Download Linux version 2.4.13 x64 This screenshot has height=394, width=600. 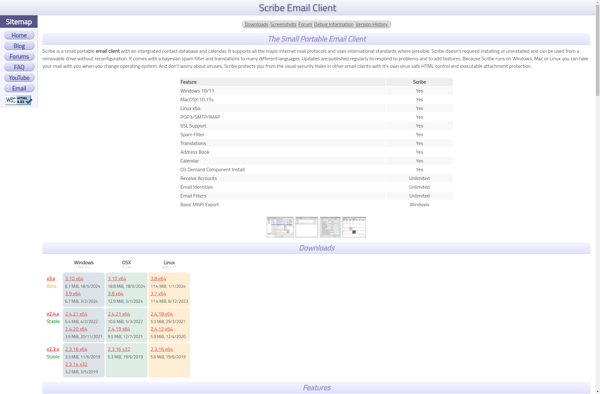(x=162, y=329)
